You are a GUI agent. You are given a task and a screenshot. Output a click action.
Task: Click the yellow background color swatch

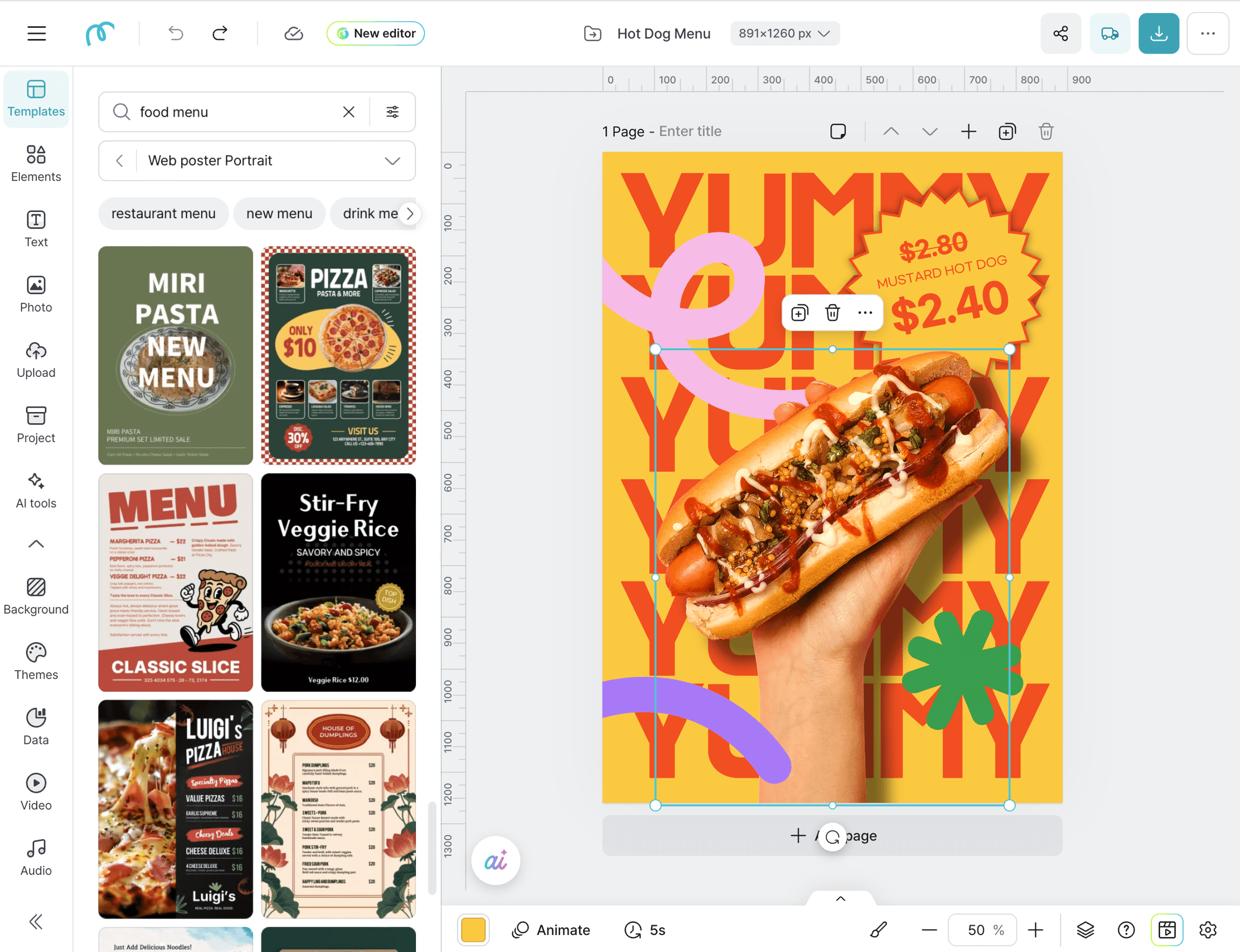[473, 930]
